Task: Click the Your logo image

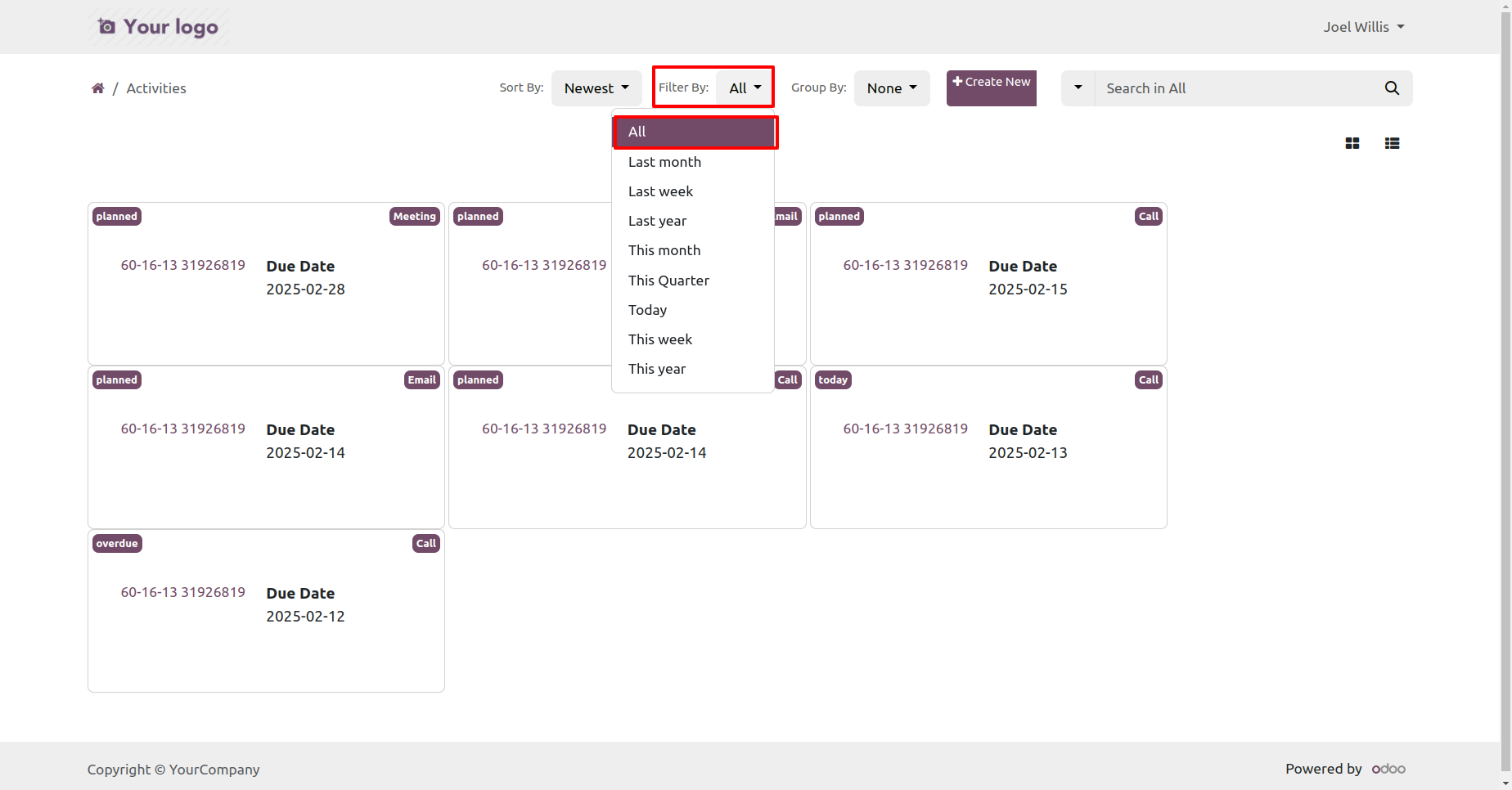Action: pyautogui.click(x=158, y=27)
